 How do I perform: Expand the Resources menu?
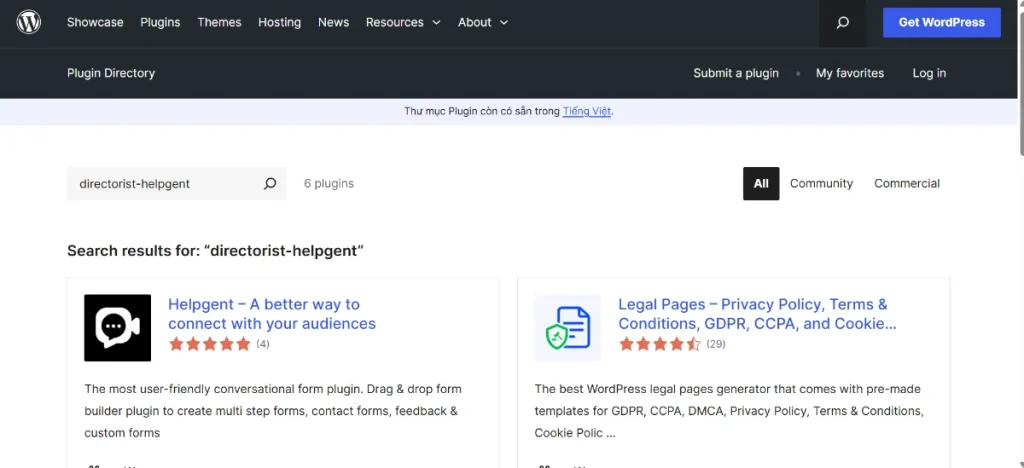(x=403, y=22)
